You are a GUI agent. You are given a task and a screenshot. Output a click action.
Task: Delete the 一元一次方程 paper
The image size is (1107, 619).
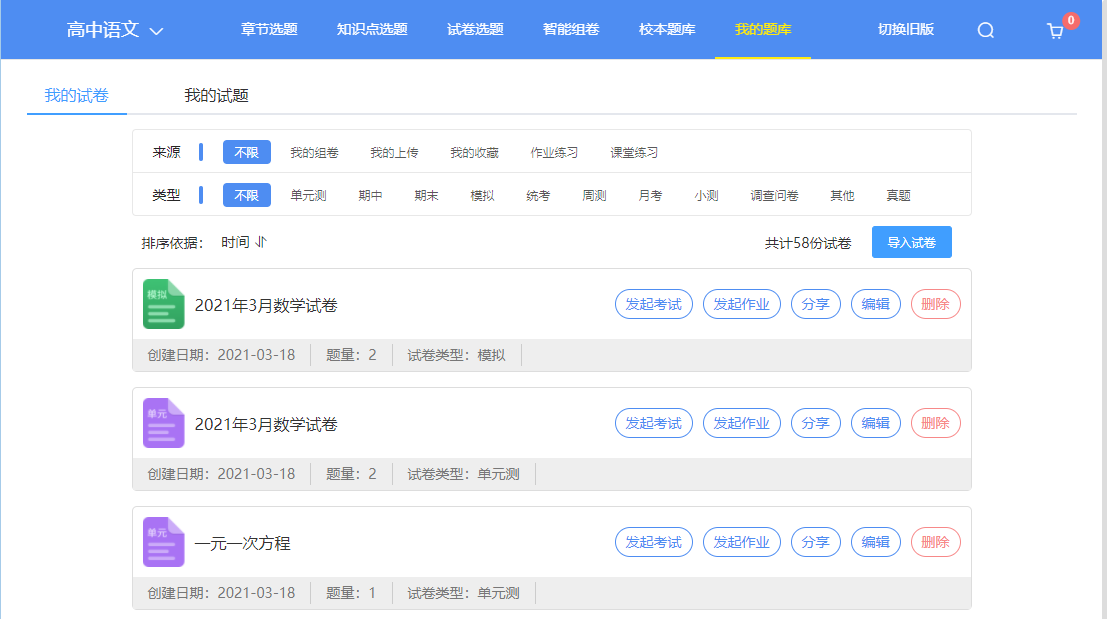pyautogui.click(x=935, y=542)
